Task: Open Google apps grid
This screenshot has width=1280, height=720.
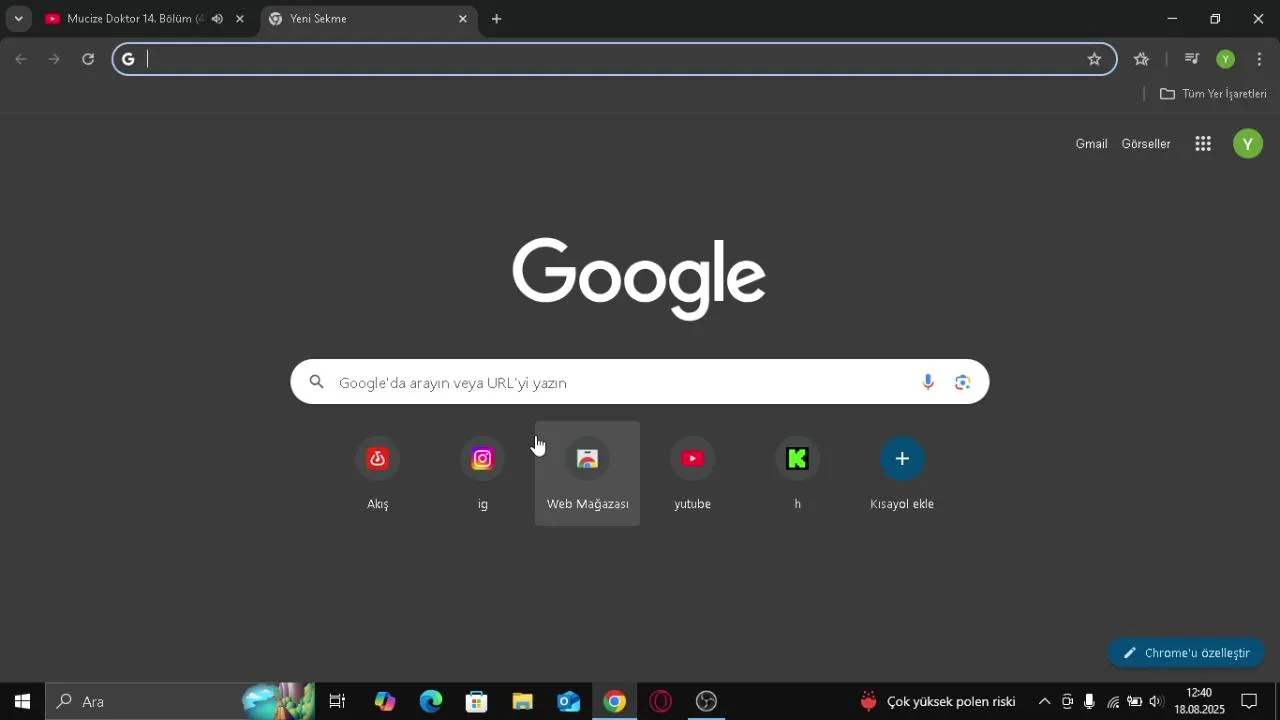Action: coord(1203,144)
